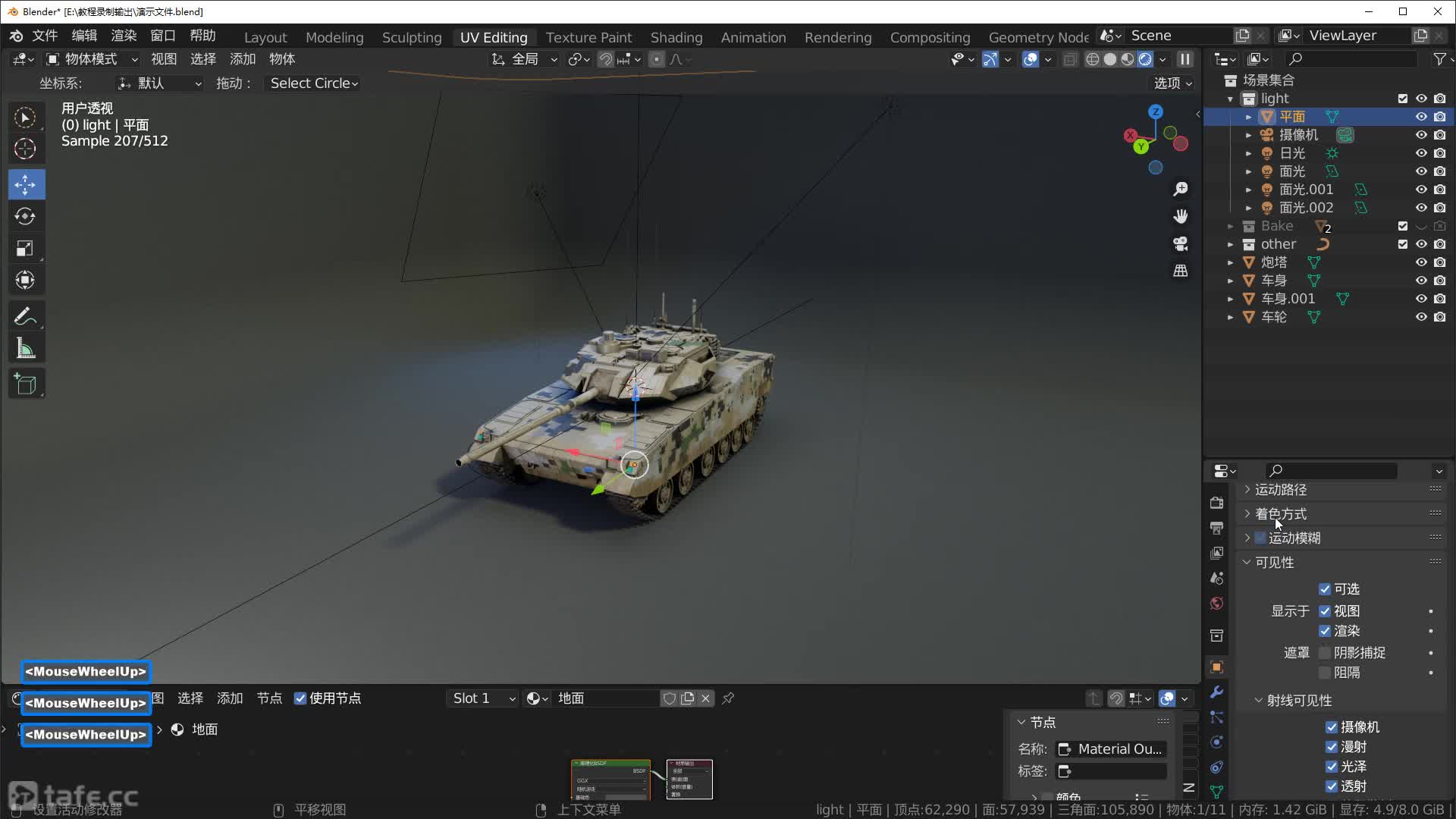Uncheck 使用节点 in node editor
The image size is (1456, 819).
(300, 698)
